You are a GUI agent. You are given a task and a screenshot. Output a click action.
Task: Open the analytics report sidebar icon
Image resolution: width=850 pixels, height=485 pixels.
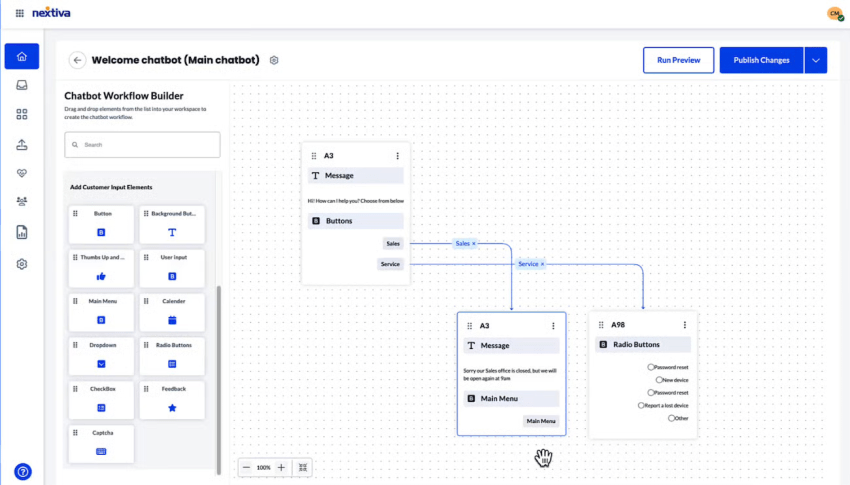coord(22,232)
